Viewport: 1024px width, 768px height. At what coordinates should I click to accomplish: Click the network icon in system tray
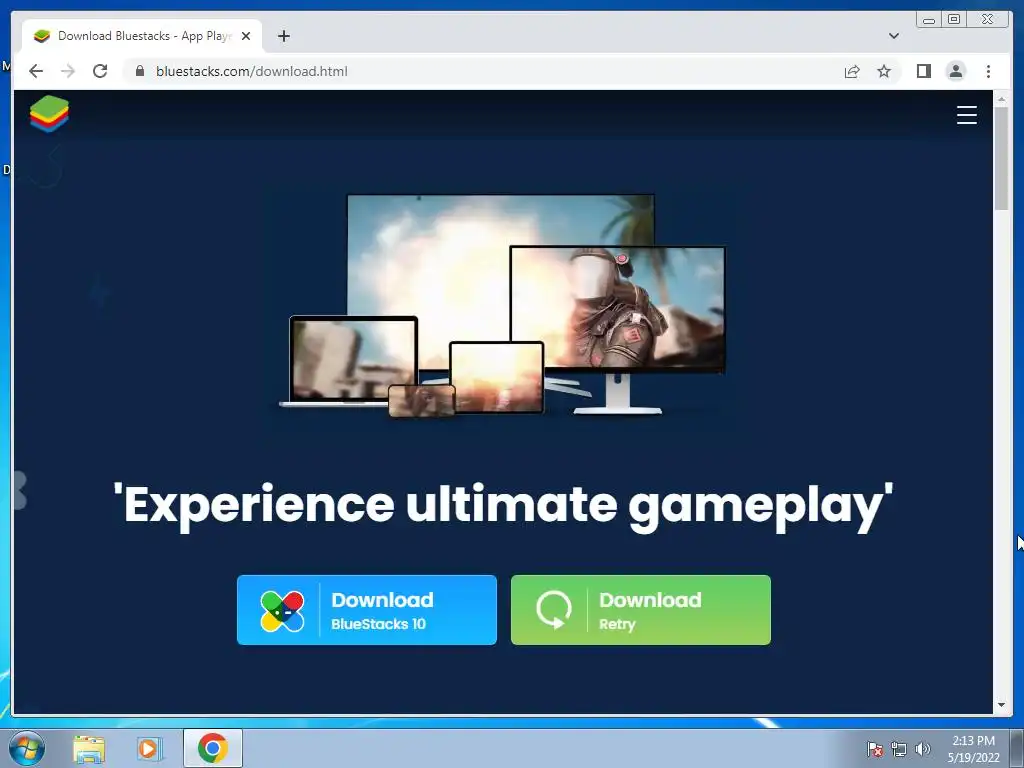coord(899,749)
